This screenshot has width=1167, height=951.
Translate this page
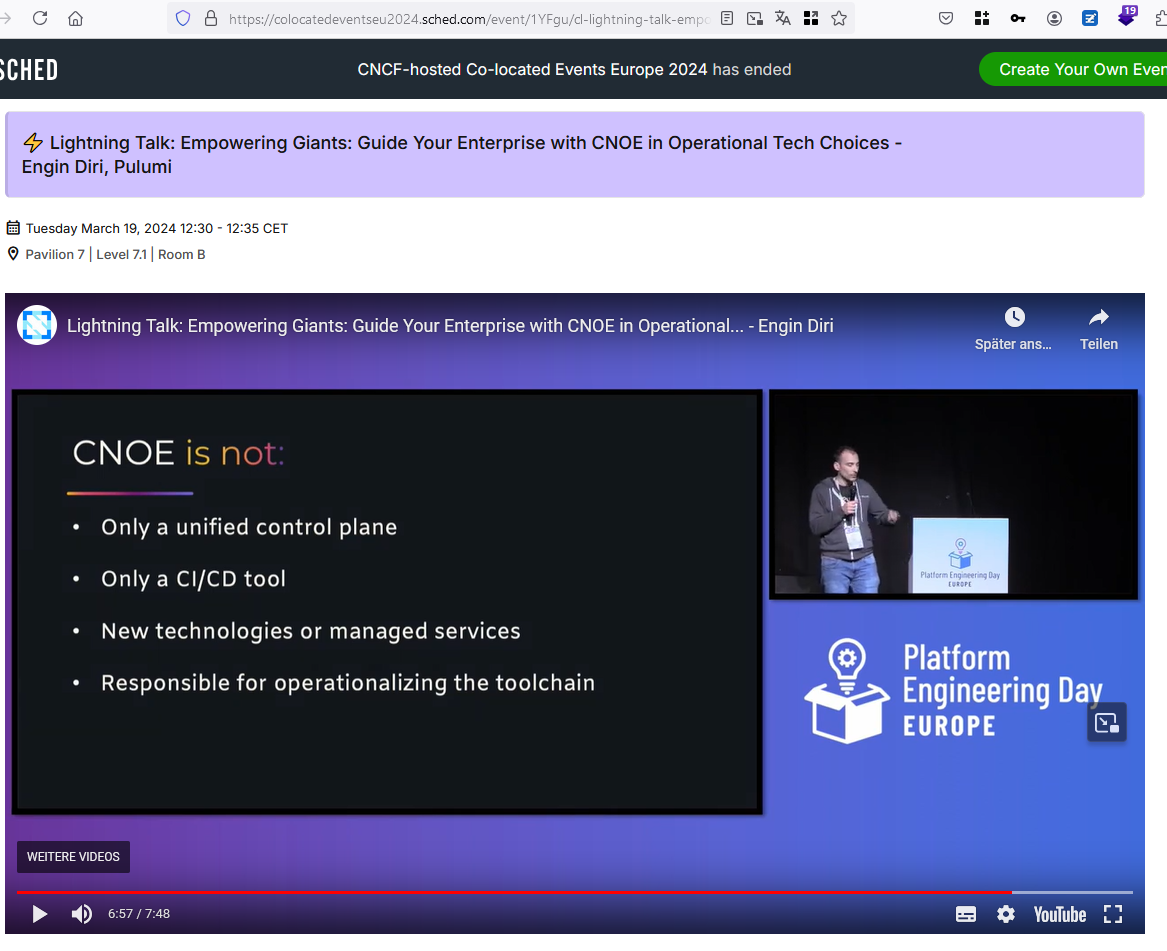coord(783,18)
